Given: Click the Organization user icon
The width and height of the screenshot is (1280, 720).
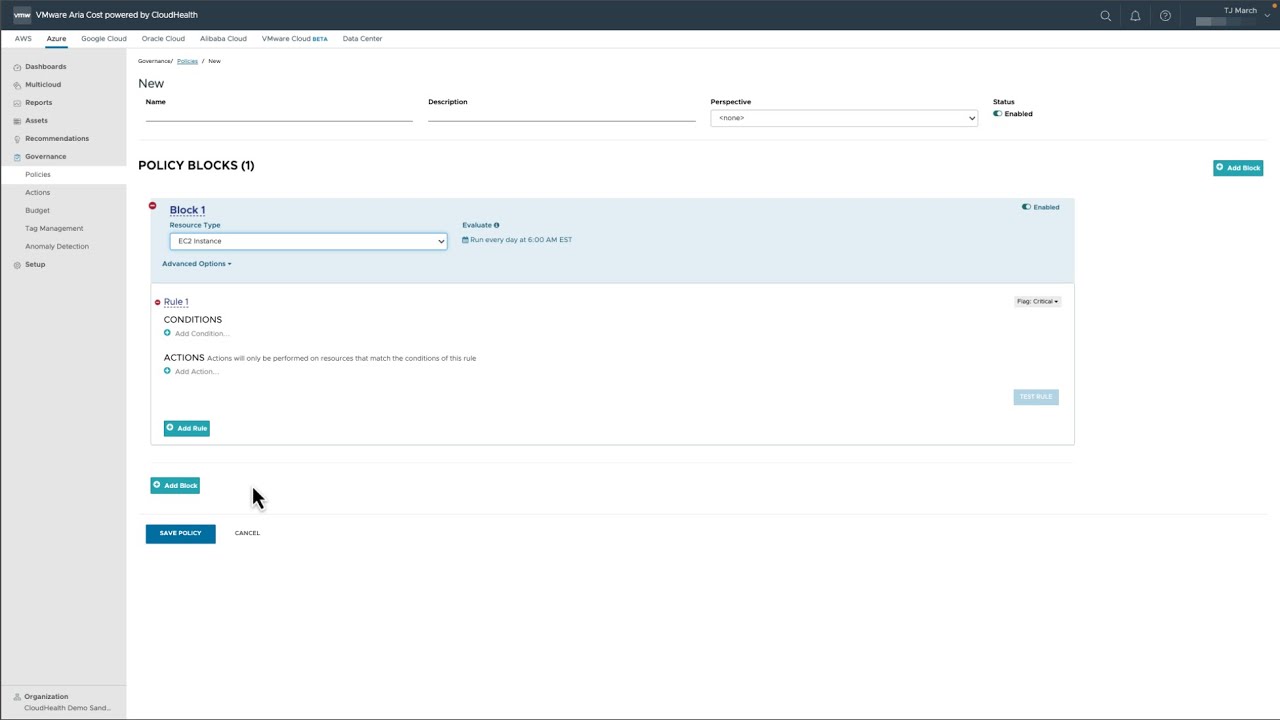Looking at the screenshot, I should (17, 697).
